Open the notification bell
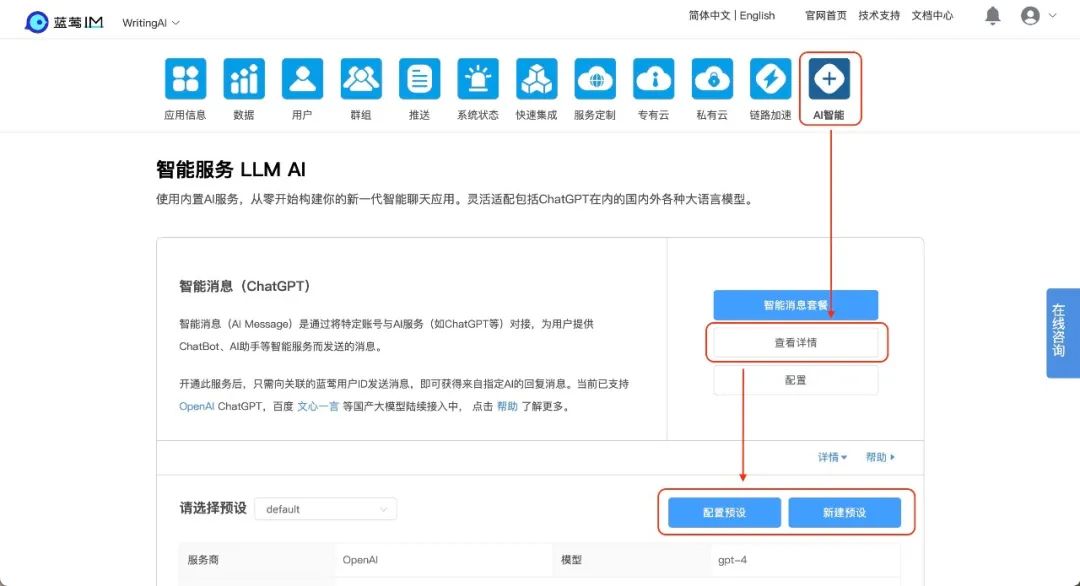The height and width of the screenshot is (586, 1080). (x=993, y=16)
